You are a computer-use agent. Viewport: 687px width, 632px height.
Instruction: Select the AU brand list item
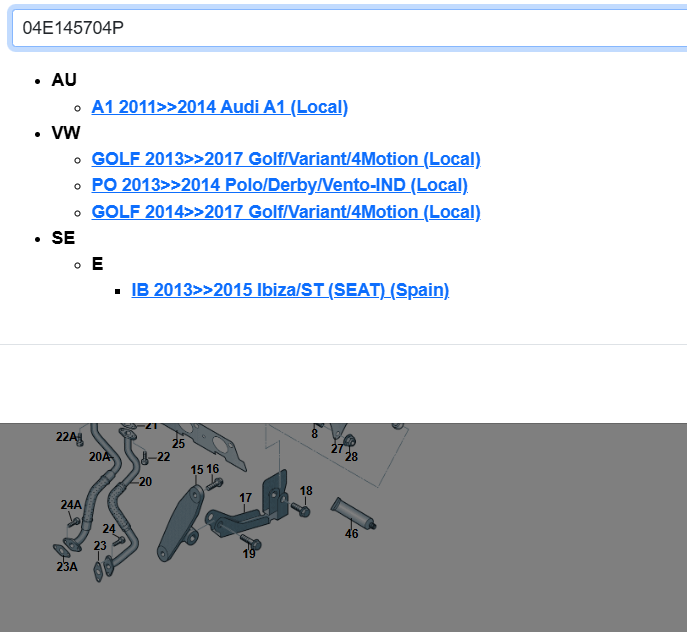64,80
